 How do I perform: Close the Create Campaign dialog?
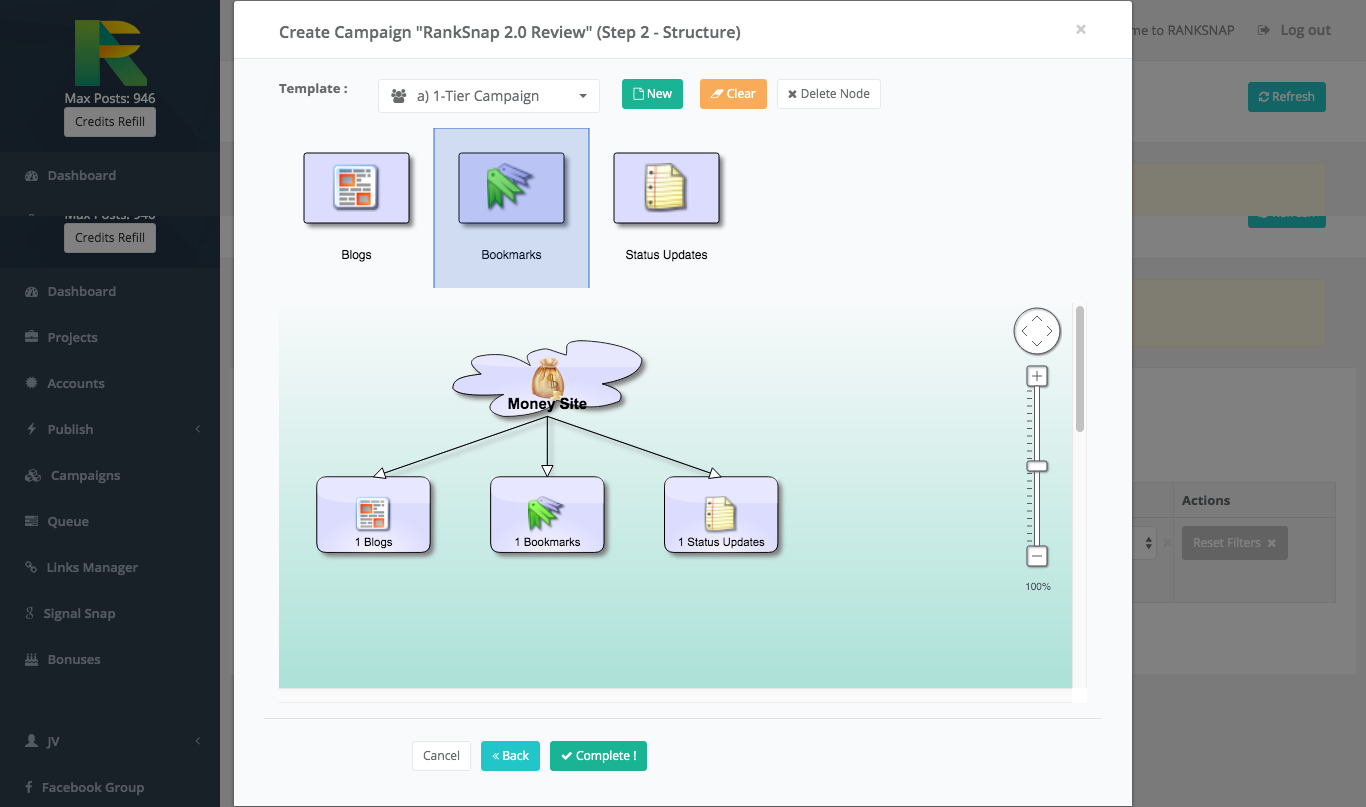pyautogui.click(x=1081, y=30)
